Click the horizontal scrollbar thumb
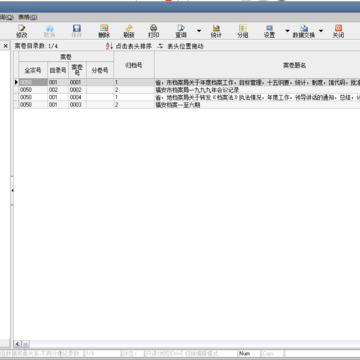This screenshot has height=360, width=360. point(26,344)
